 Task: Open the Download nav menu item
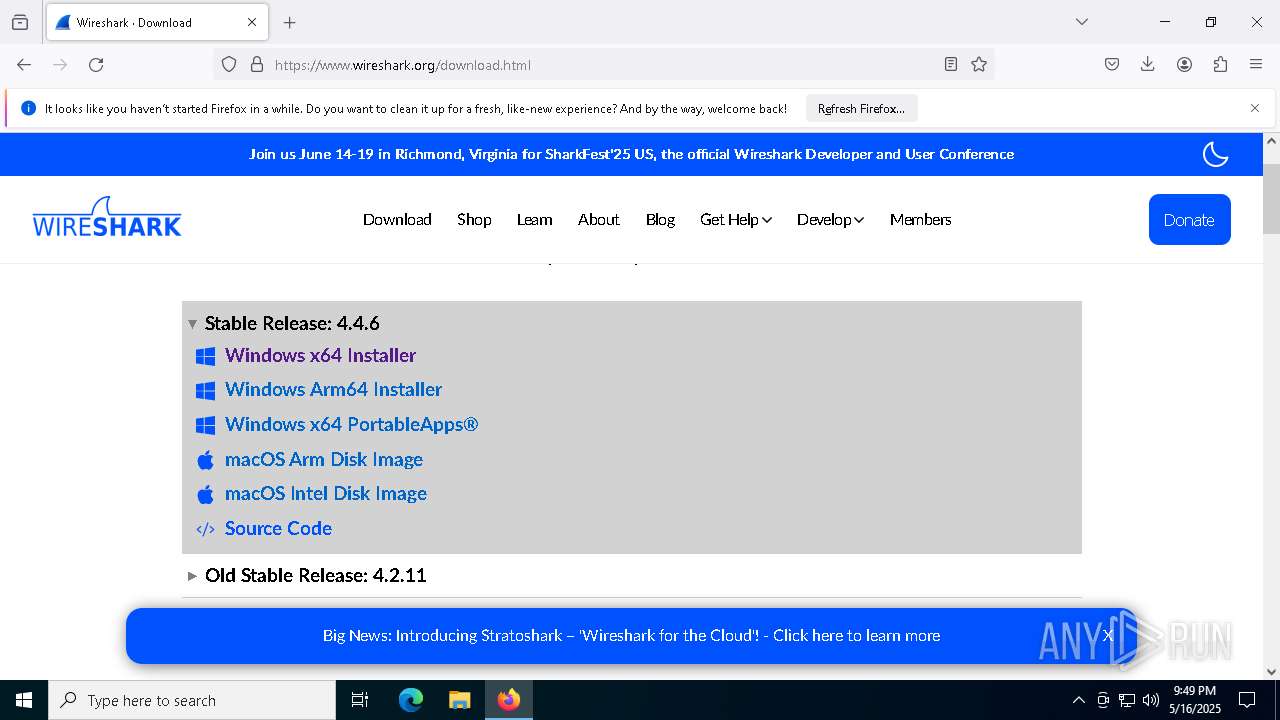click(x=397, y=219)
